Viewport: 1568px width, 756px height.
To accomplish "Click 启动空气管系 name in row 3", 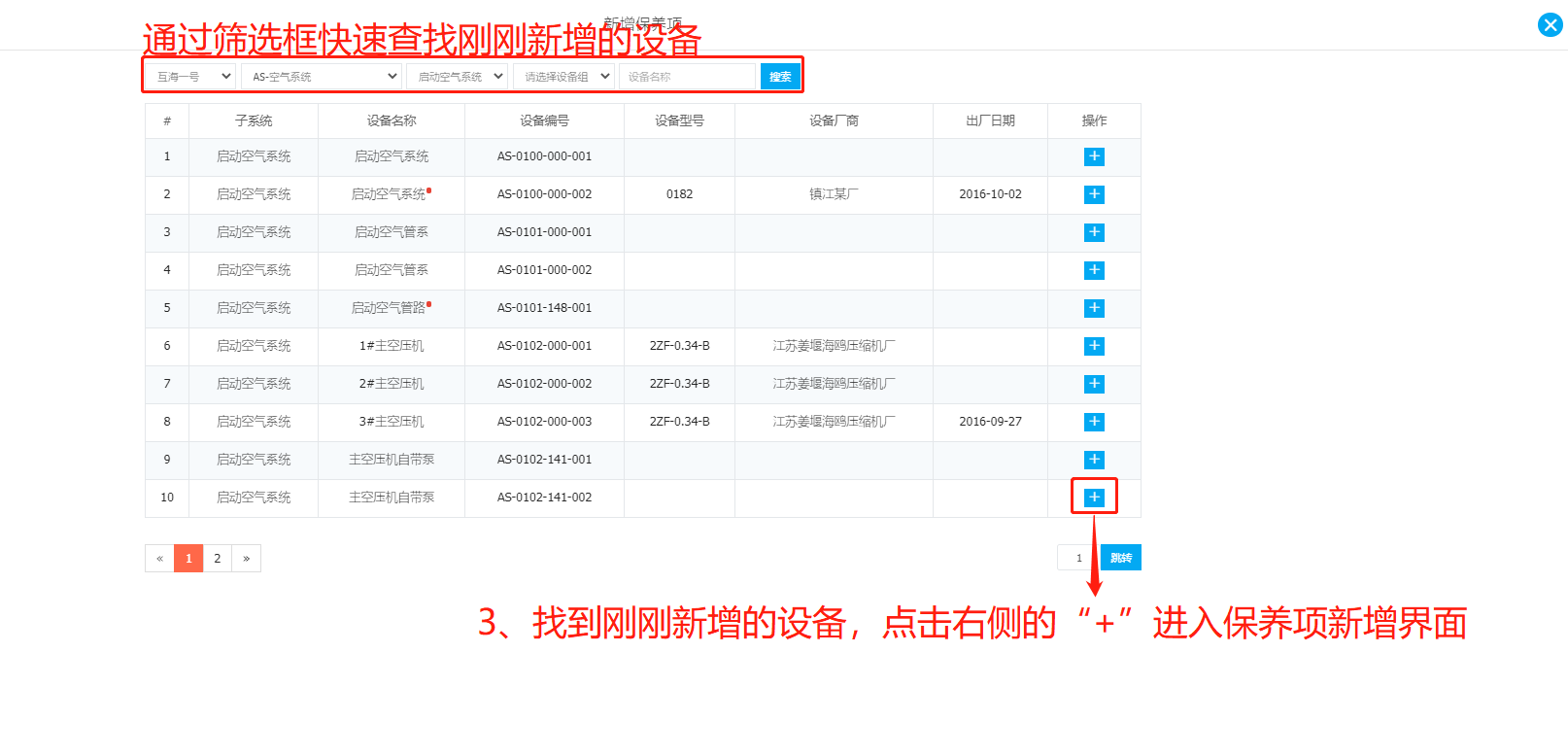I will pyautogui.click(x=392, y=232).
